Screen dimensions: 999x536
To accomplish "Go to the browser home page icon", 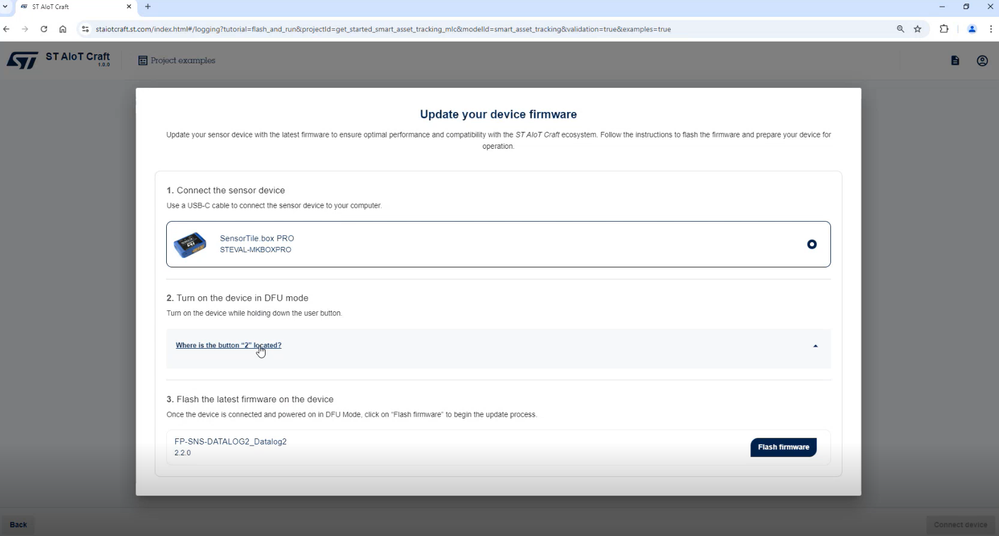I will pos(62,29).
